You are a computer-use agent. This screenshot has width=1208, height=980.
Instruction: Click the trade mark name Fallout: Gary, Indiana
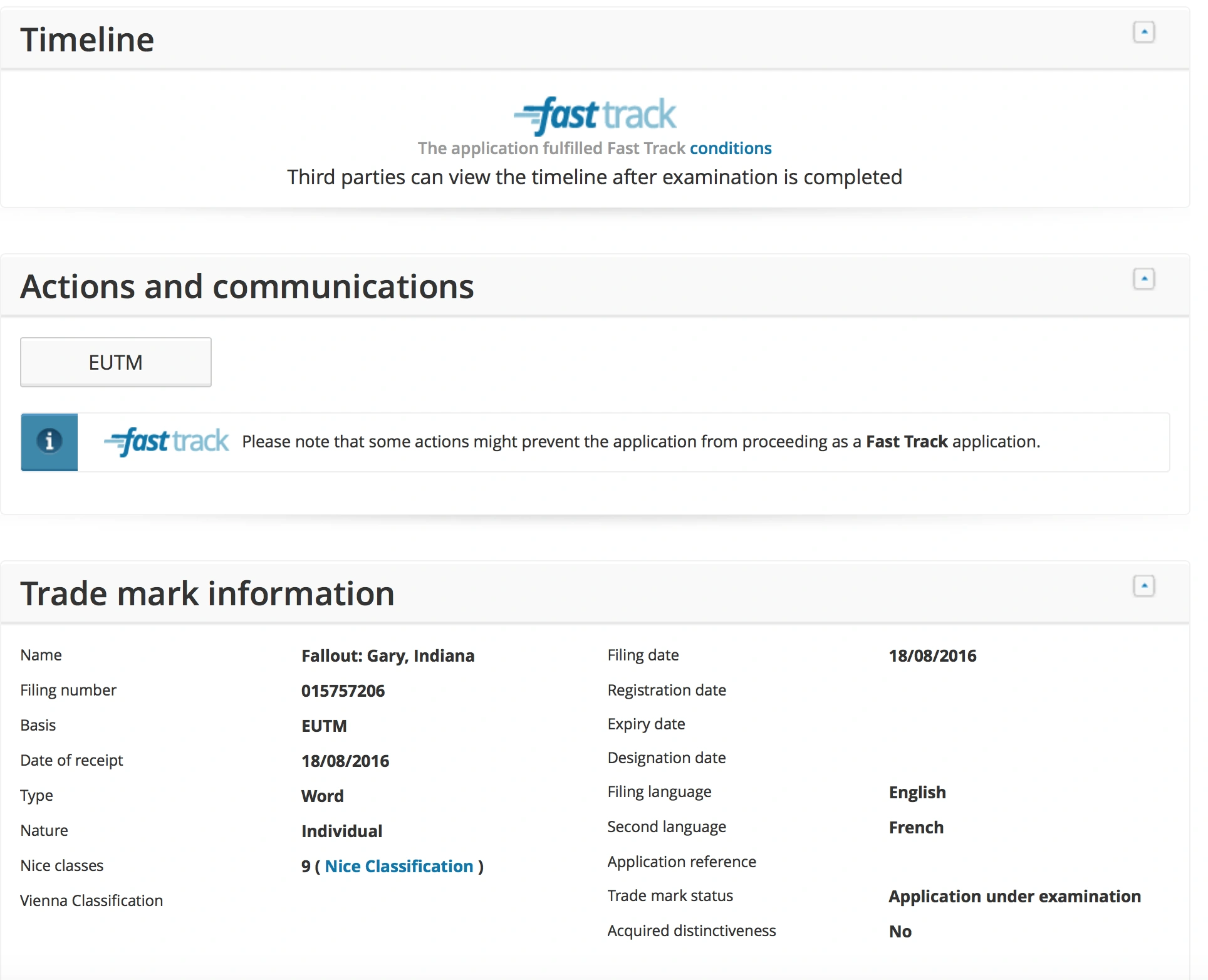coord(388,655)
